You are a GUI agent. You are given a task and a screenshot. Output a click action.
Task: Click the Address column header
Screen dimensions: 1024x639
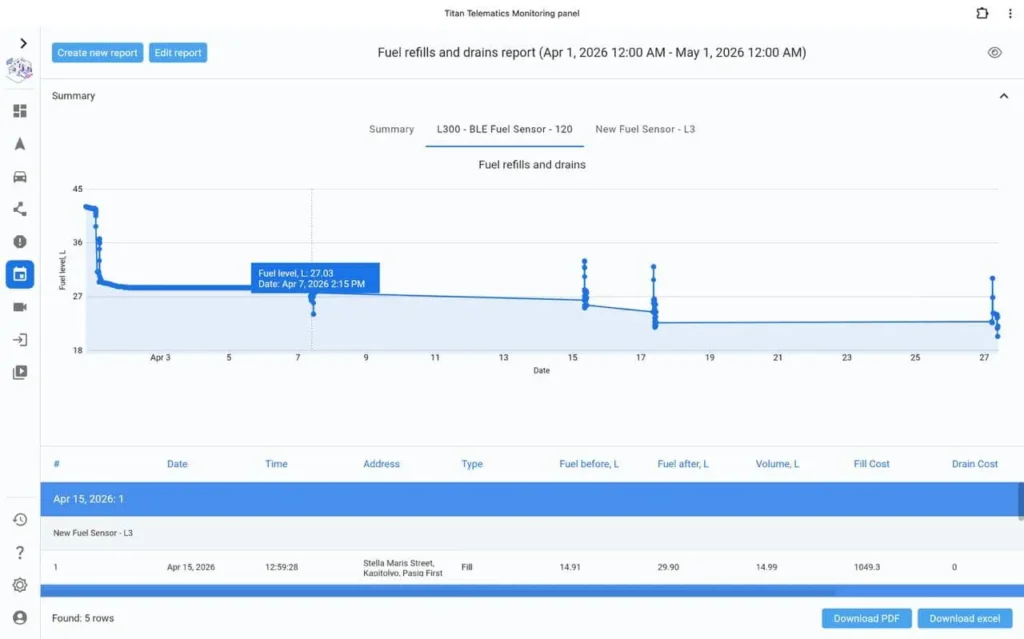(381, 464)
